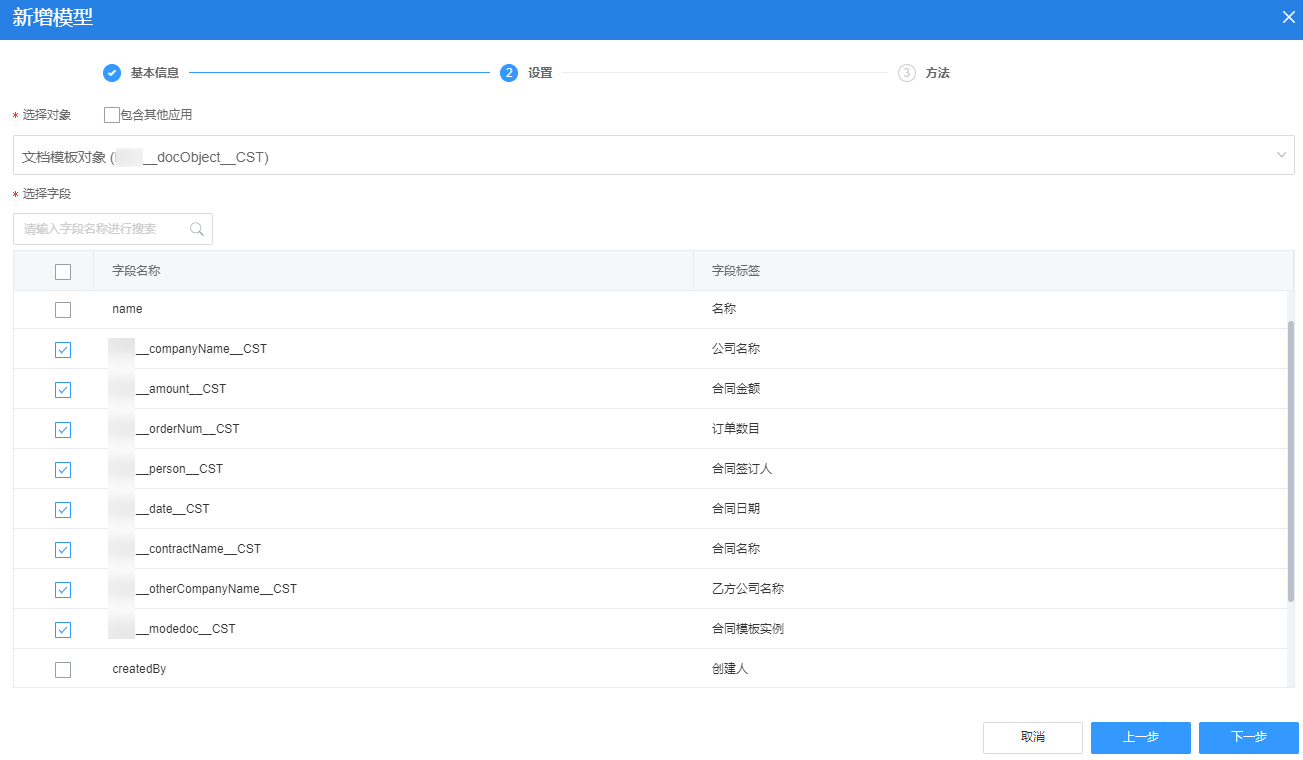Enable the 包含其他应用 checkbox
The image size is (1303, 760).
112,115
